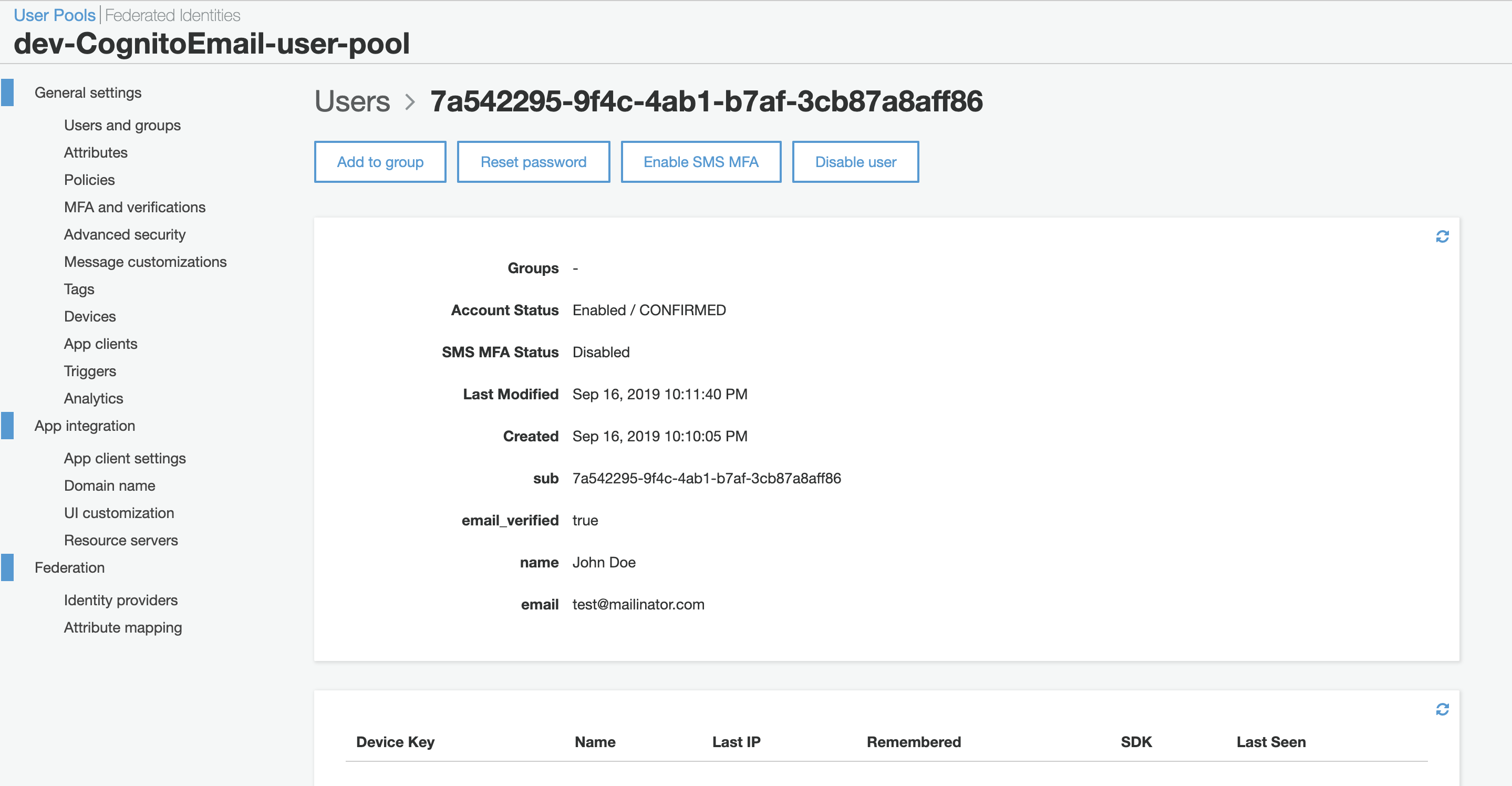Disable this user account
This screenshot has width=1512, height=786.
855,161
